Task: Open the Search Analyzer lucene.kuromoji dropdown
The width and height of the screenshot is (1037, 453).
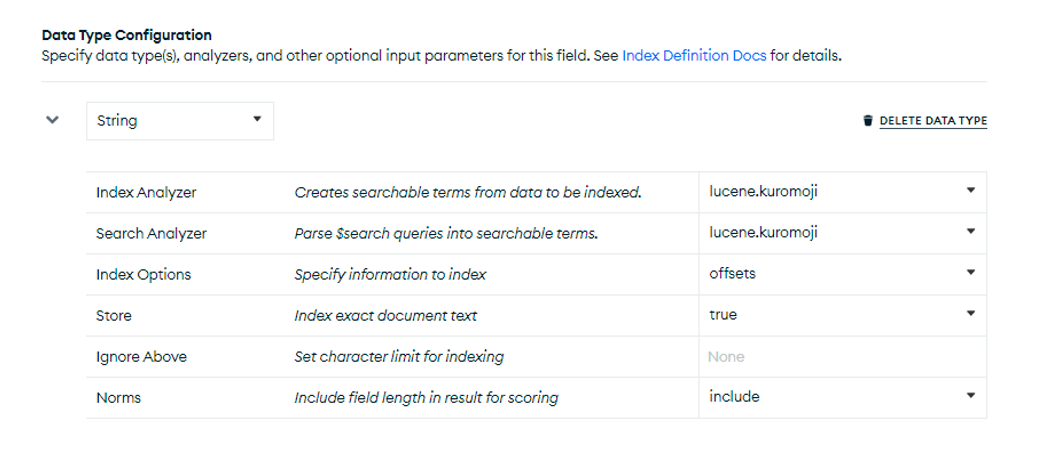Action: [843, 233]
